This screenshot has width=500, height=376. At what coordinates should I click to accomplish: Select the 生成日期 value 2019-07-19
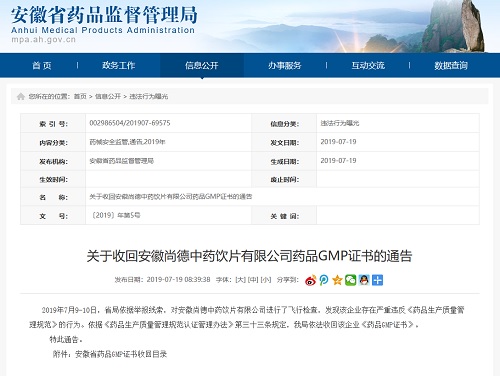click(x=338, y=161)
